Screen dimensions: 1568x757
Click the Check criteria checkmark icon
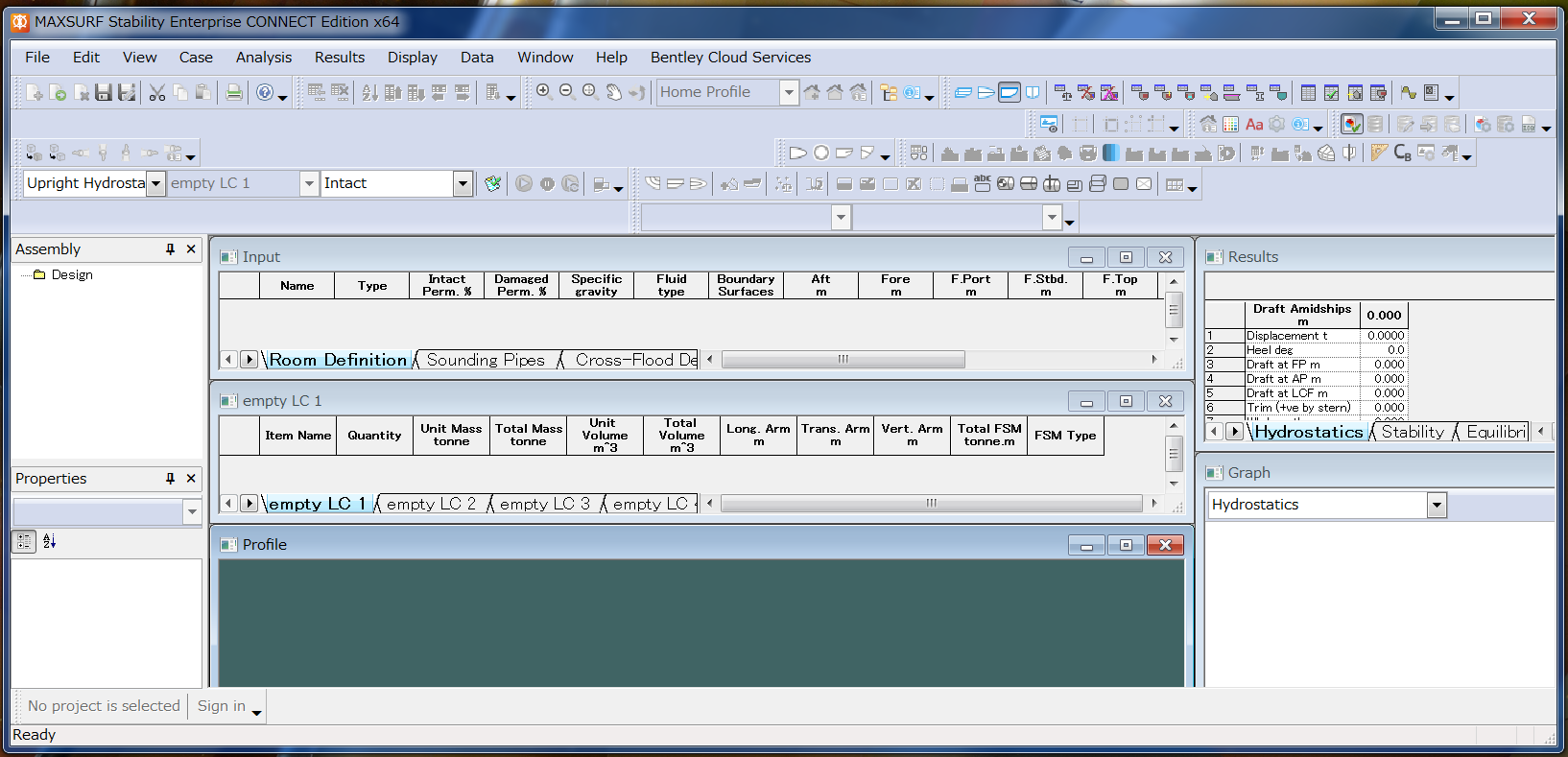[492, 184]
